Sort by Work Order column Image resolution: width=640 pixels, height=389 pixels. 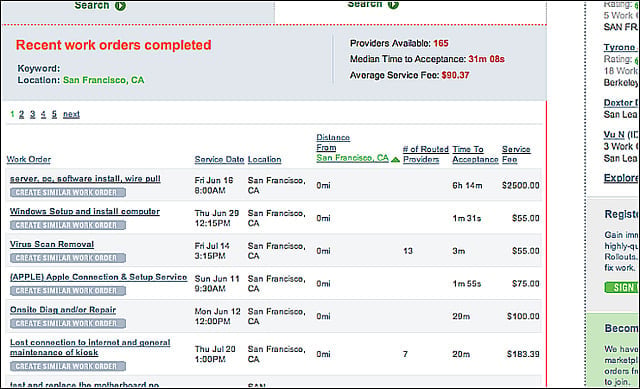(x=29, y=159)
